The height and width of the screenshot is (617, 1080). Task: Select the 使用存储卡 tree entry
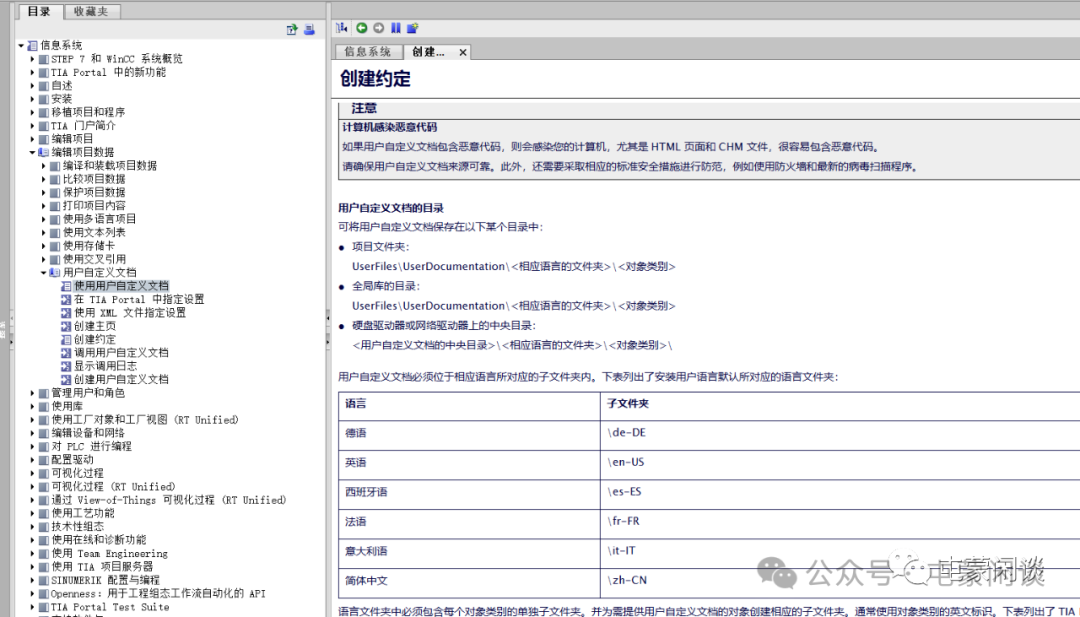point(89,246)
